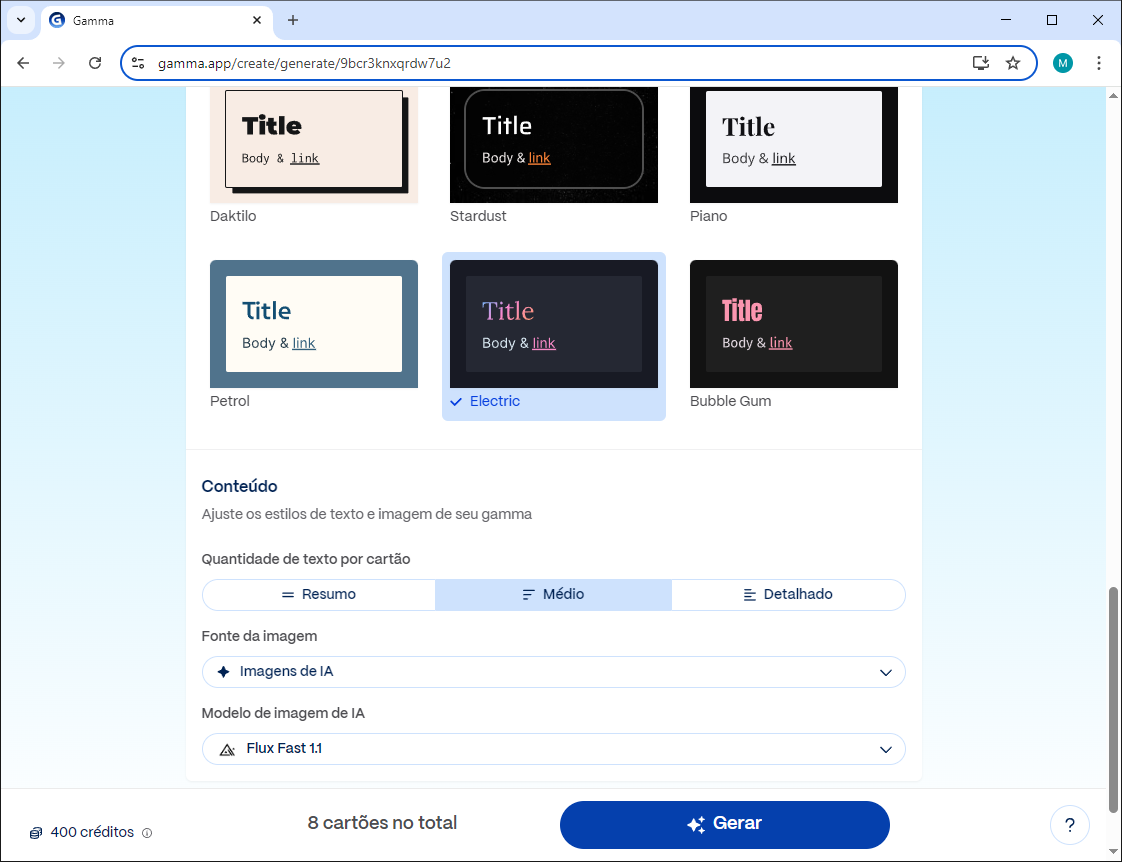Image resolution: width=1122 pixels, height=862 pixels.
Task: Expand the Imagens de IA dropdown
Action: [553, 672]
